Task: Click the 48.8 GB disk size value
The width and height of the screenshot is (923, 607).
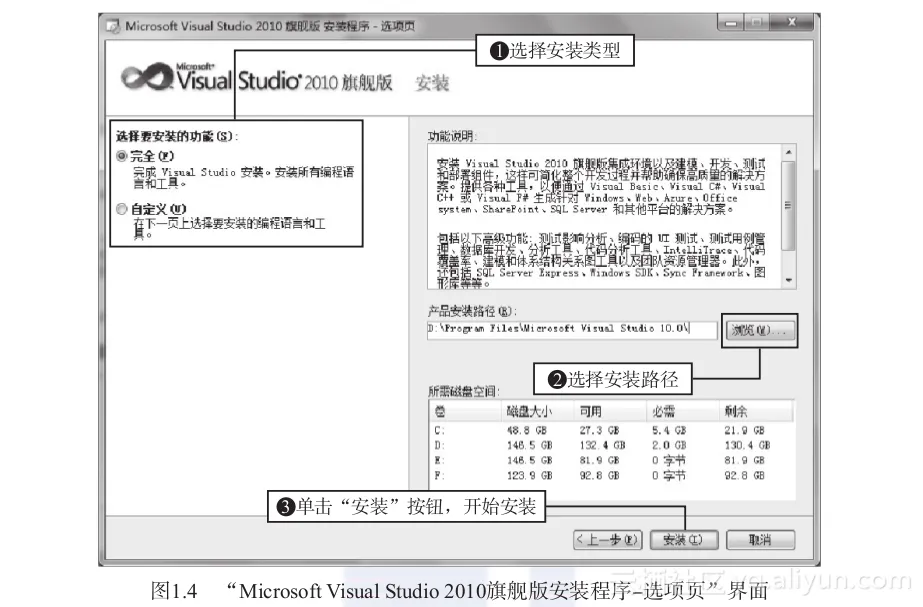Action: [527, 430]
